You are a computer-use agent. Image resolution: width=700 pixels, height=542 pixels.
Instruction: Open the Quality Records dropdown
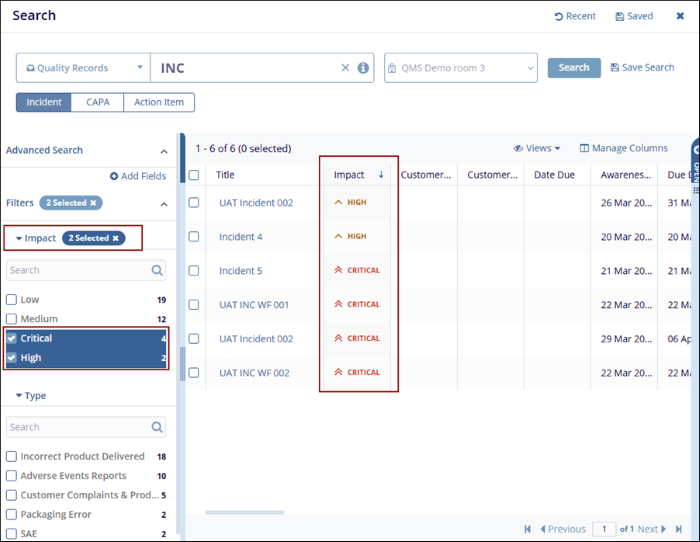tap(82, 68)
